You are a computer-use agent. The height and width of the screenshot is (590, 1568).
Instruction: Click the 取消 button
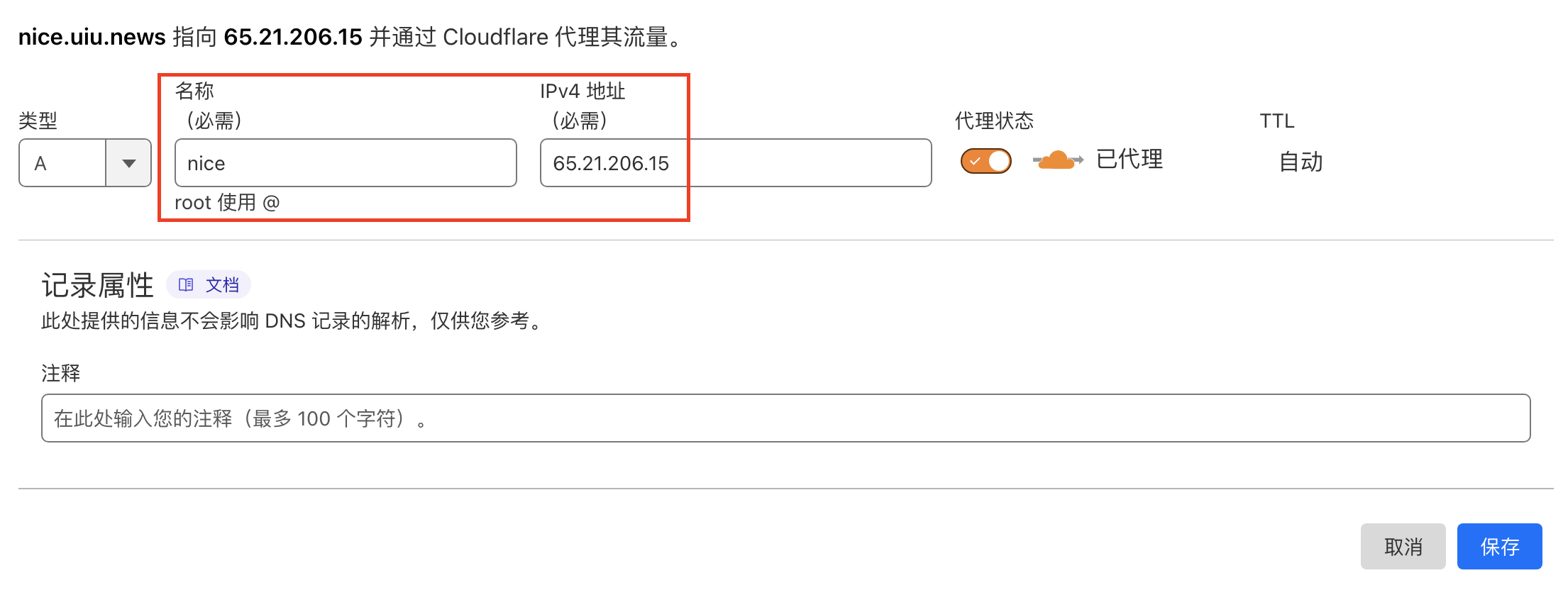1403,547
